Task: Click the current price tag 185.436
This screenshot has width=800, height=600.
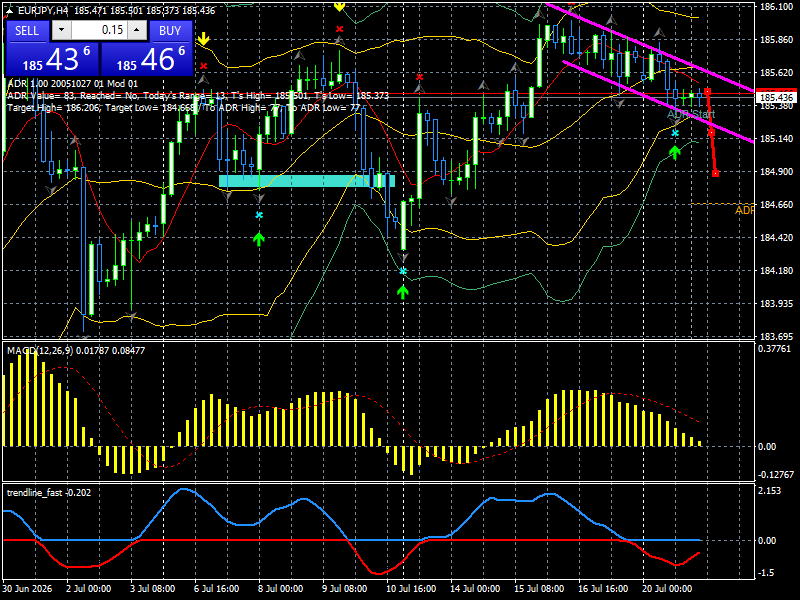Action: tap(777, 97)
